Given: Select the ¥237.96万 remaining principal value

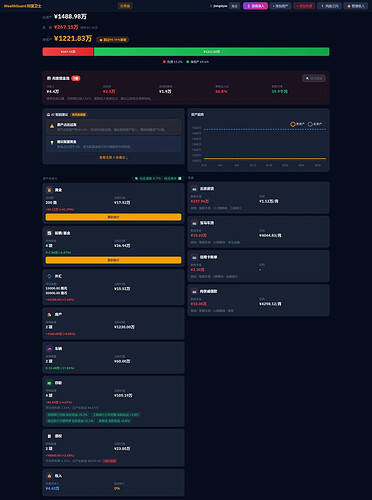Looking at the screenshot, I should [200, 201].
